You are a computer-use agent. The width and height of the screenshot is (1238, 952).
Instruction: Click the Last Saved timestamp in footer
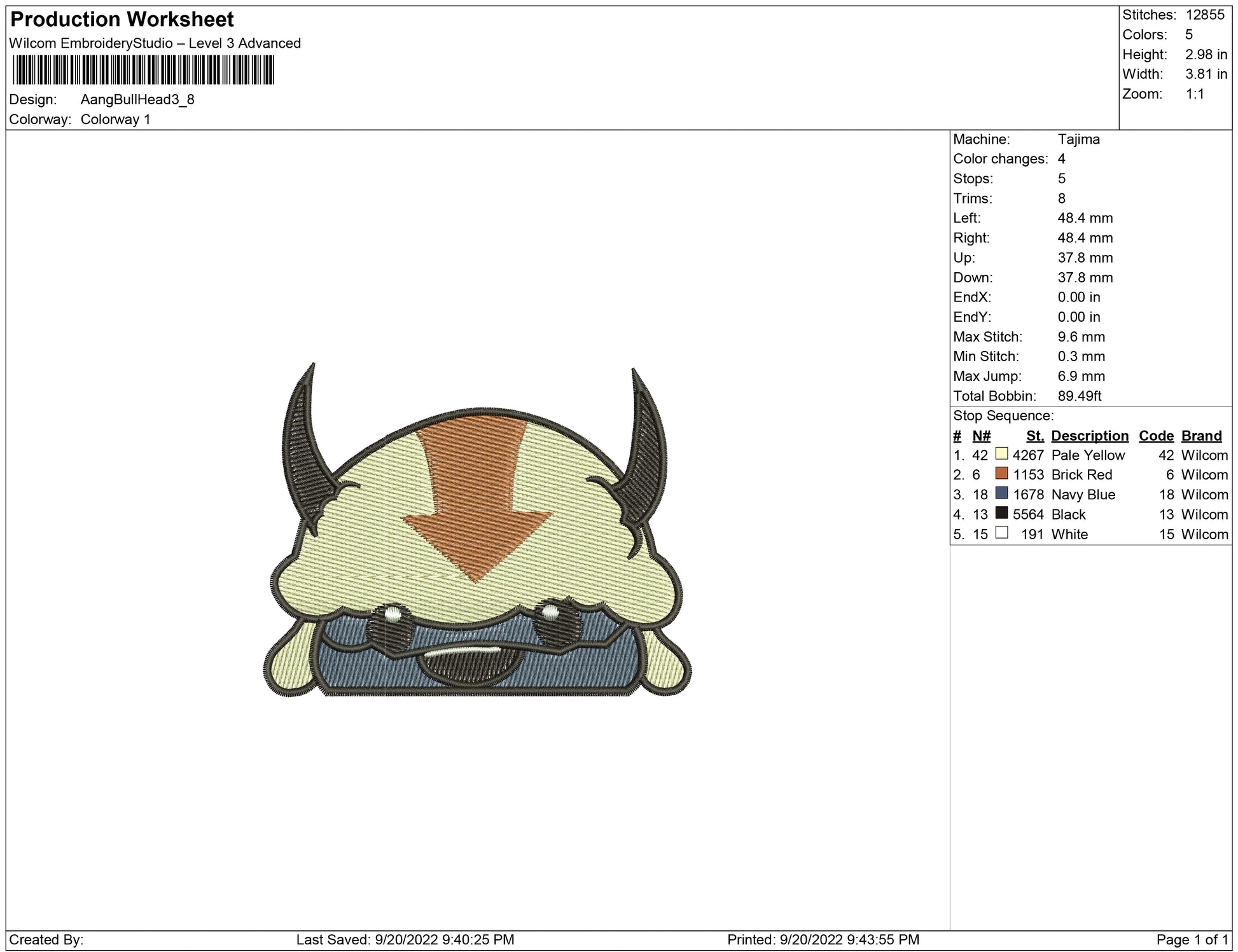tap(405, 939)
